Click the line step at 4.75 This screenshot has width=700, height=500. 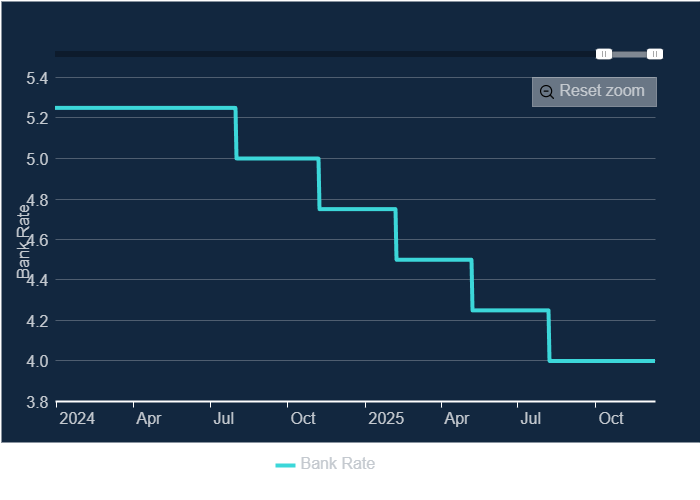coord(357,209)
